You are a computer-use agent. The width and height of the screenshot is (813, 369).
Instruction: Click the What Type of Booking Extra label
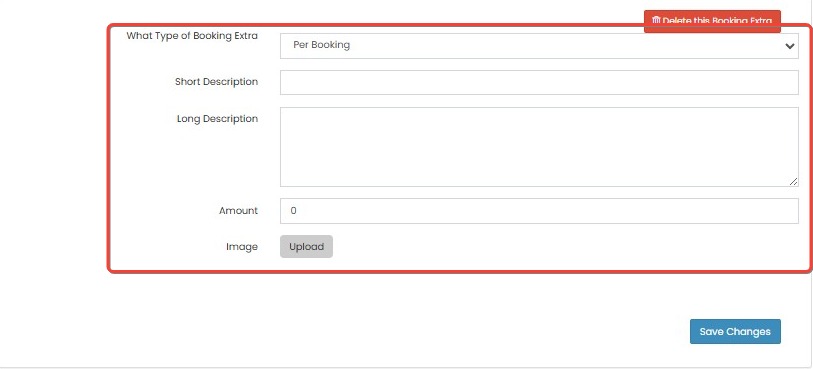pyautogui.click(x=192, y=36)
